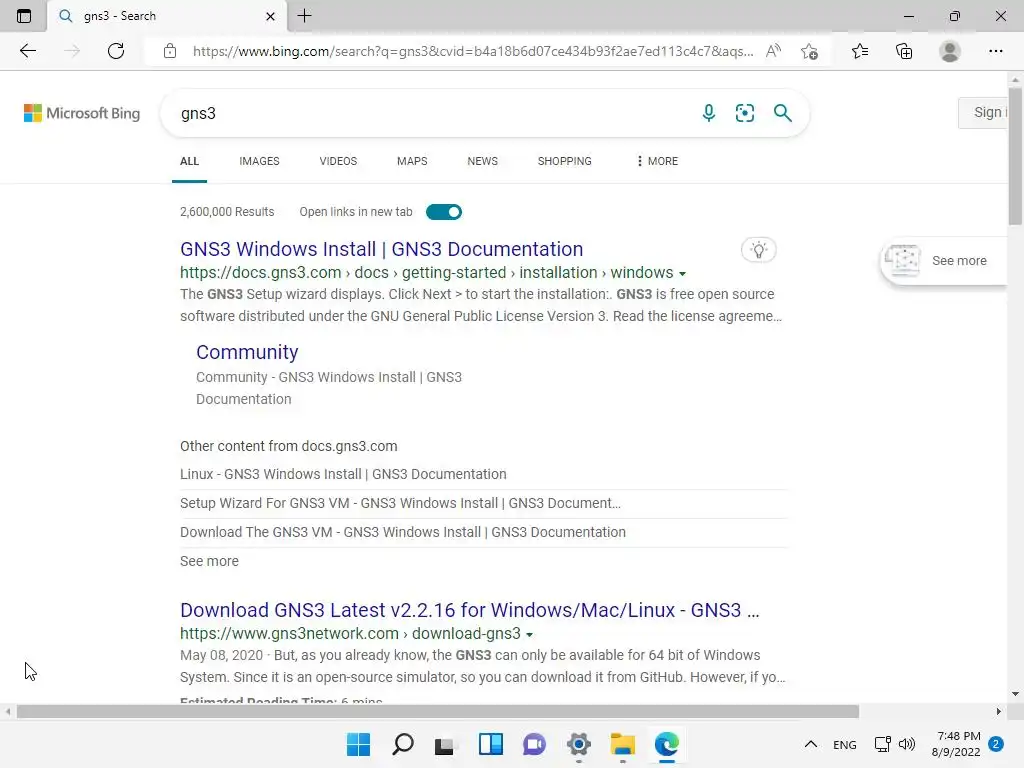This screenshot has height=768, width=1024.
Task: Open the Community sublink
Action: (247, 352)
